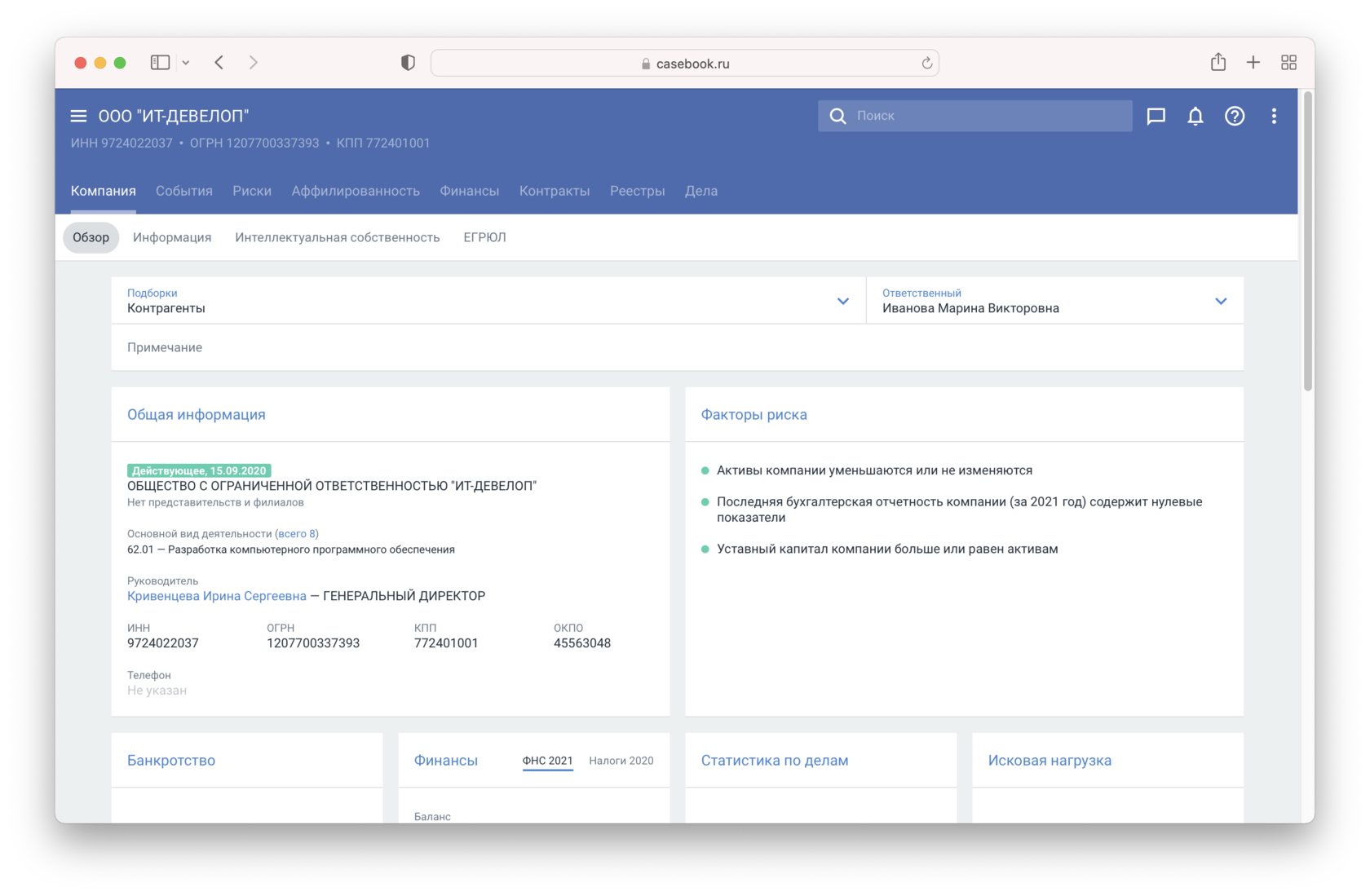Click the ОГРН value 1207700337393

click(x=313, y=643)
